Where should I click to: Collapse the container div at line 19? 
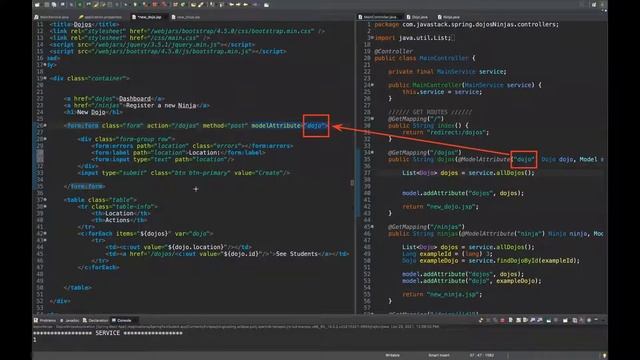pyautogui.click(x=45, y=78)
